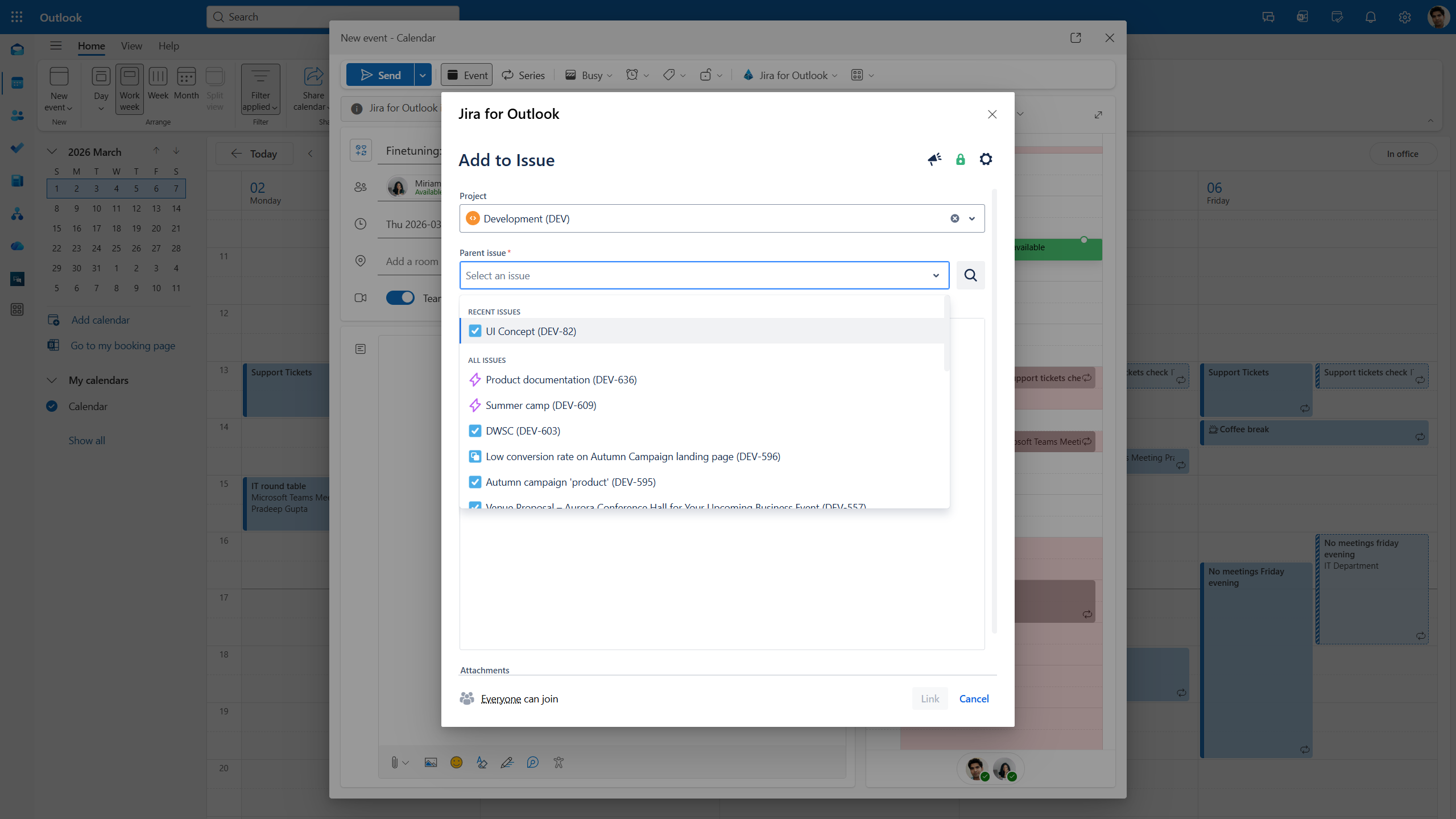Pop out the new event window
This screenshot has width=1456, height=819.
click(1075, 38)
